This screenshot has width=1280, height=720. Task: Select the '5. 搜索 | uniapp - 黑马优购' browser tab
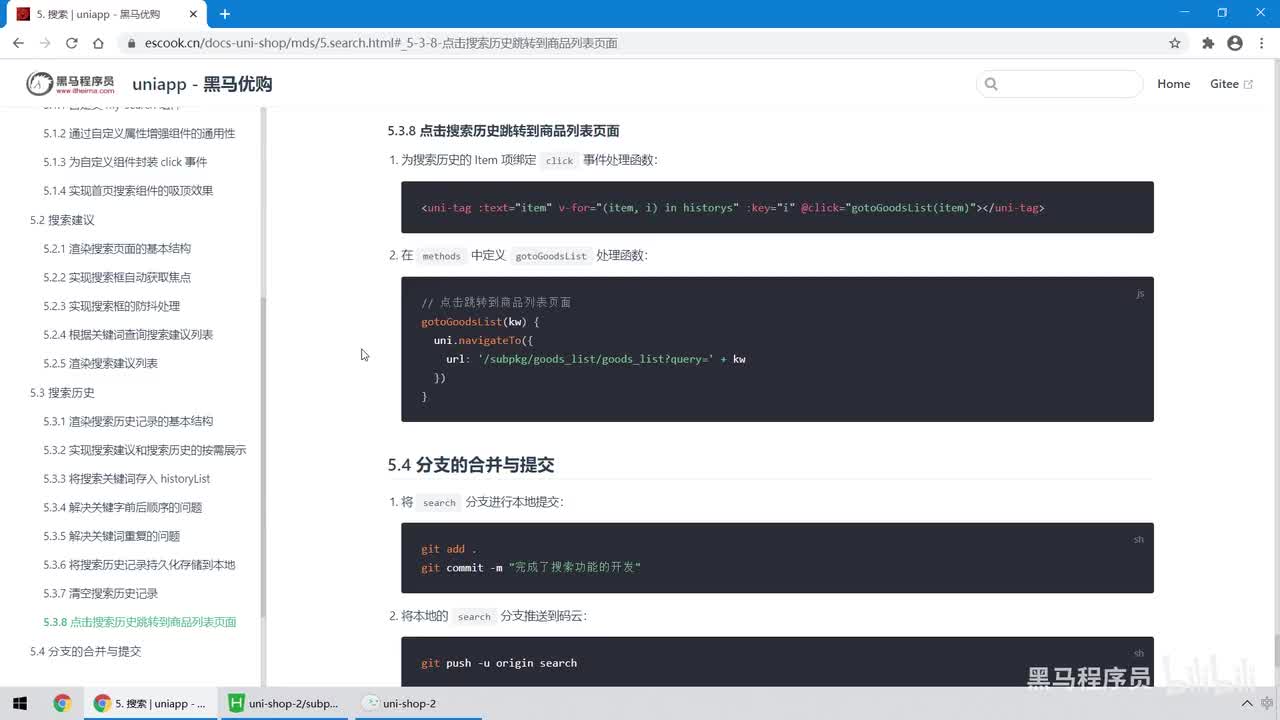[x=108, y=14]
